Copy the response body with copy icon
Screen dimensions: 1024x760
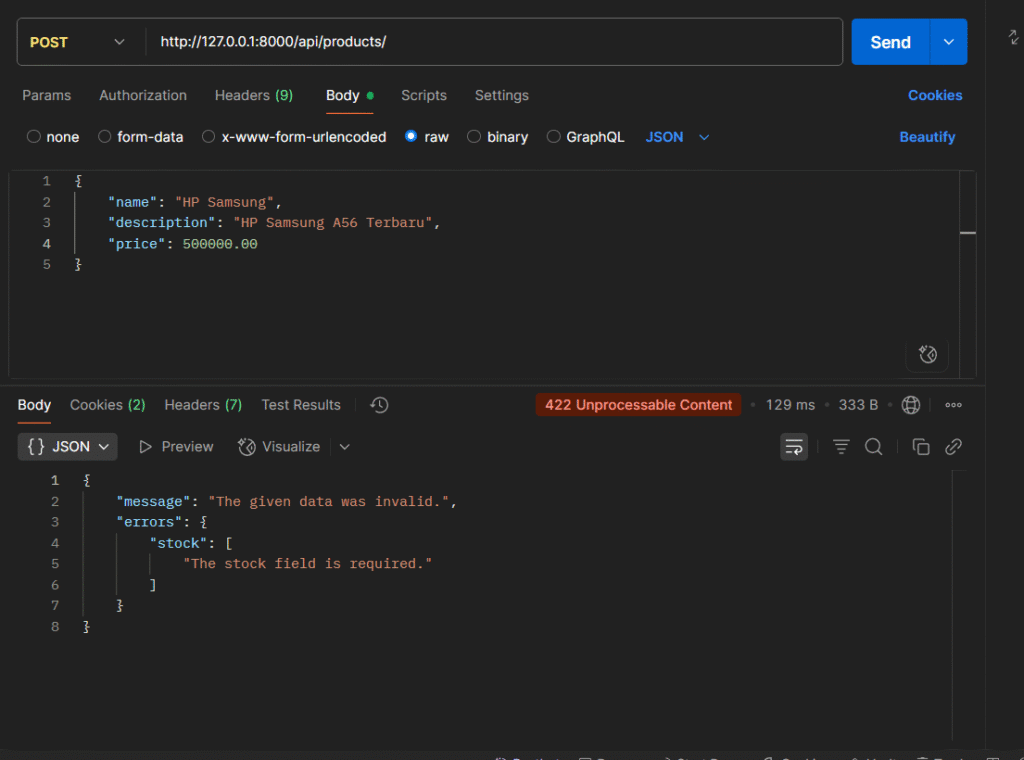click(x=921, y=447)
